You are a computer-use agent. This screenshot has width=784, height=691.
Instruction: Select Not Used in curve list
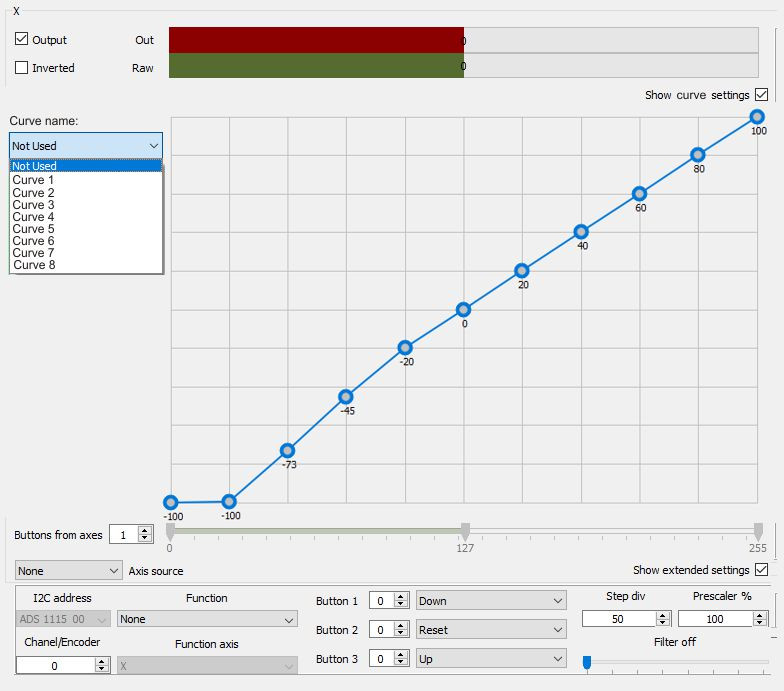(x=86, y=166)
